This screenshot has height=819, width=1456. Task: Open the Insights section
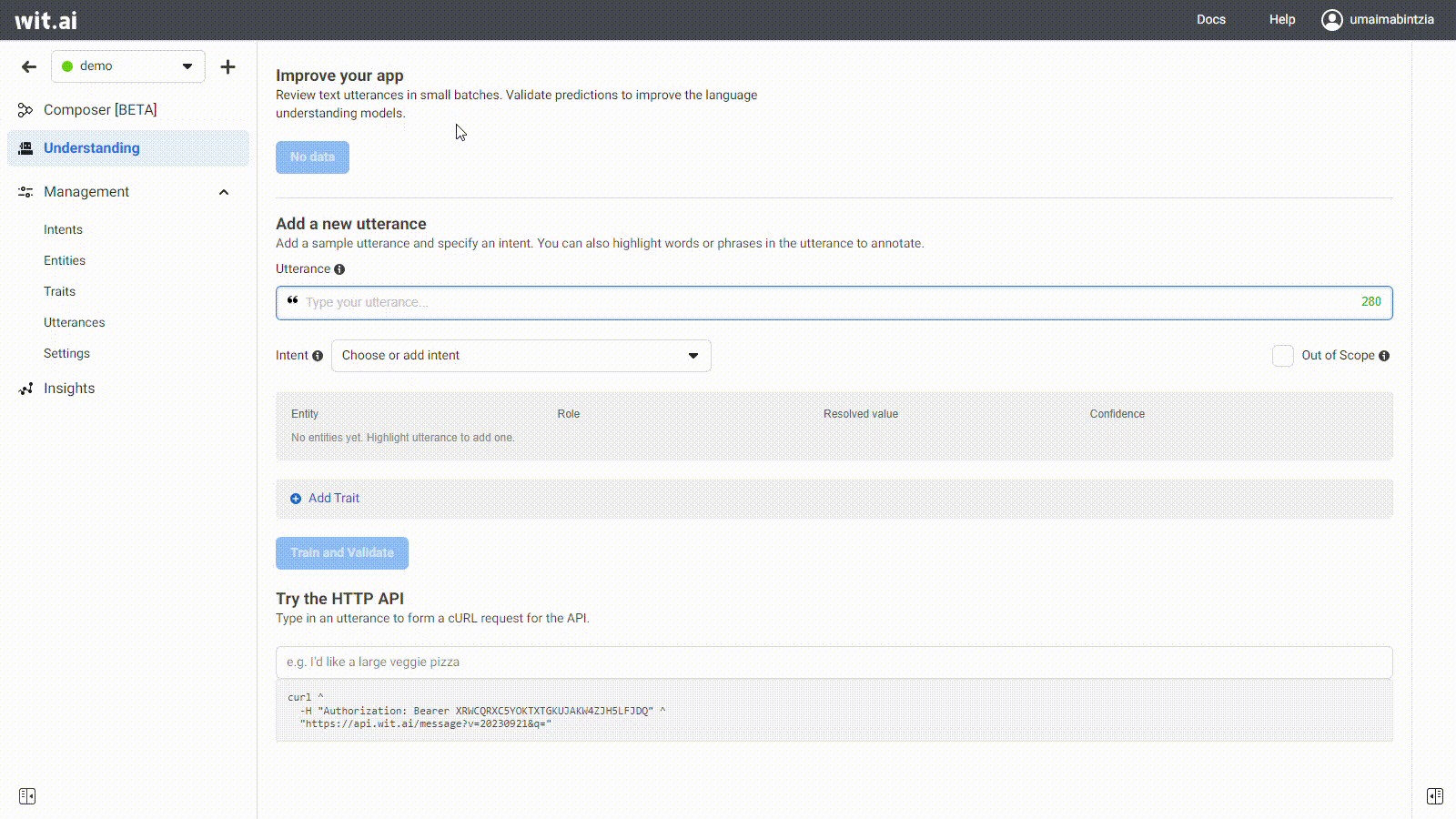pyautogui.click(x=69, y=389)
